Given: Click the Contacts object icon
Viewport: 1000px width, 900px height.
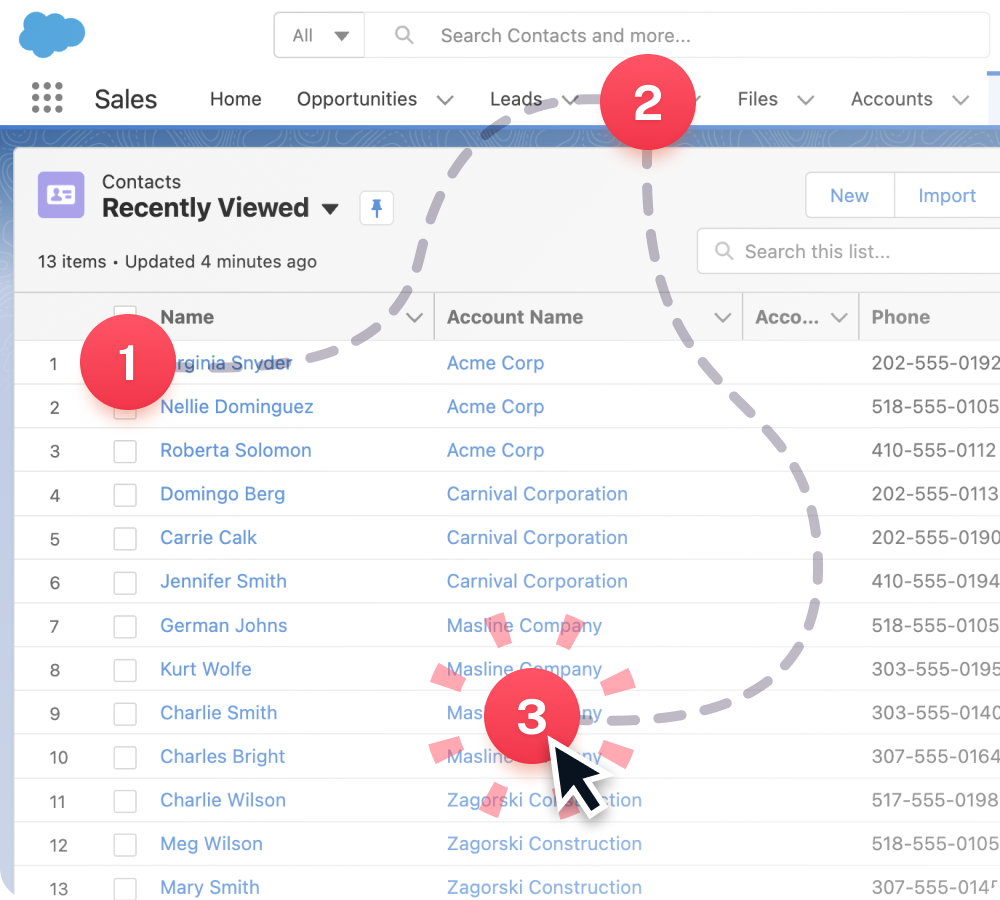Looking at the screenshot, I should point(60,194).
